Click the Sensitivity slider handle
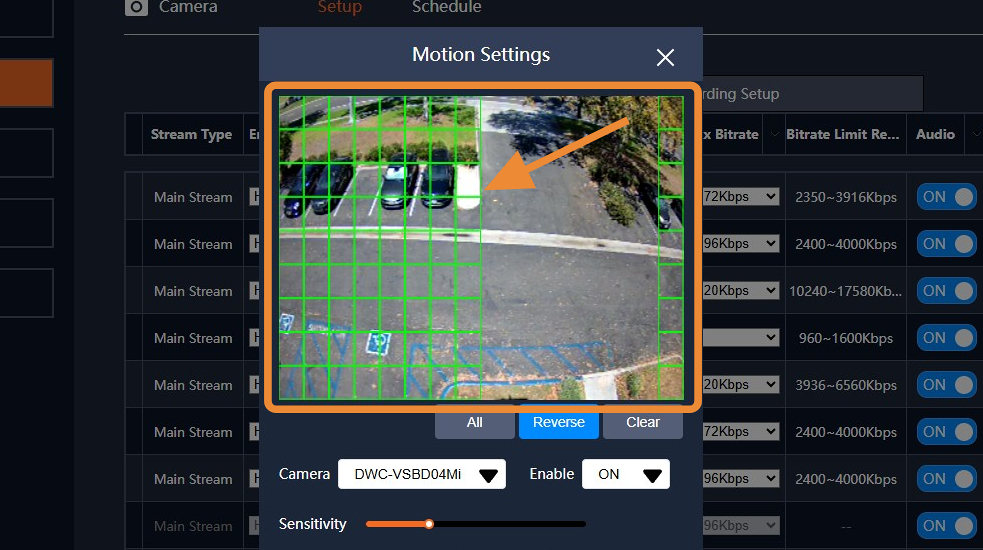Viewport: 983px width, 550px height. tap(429, 524)
